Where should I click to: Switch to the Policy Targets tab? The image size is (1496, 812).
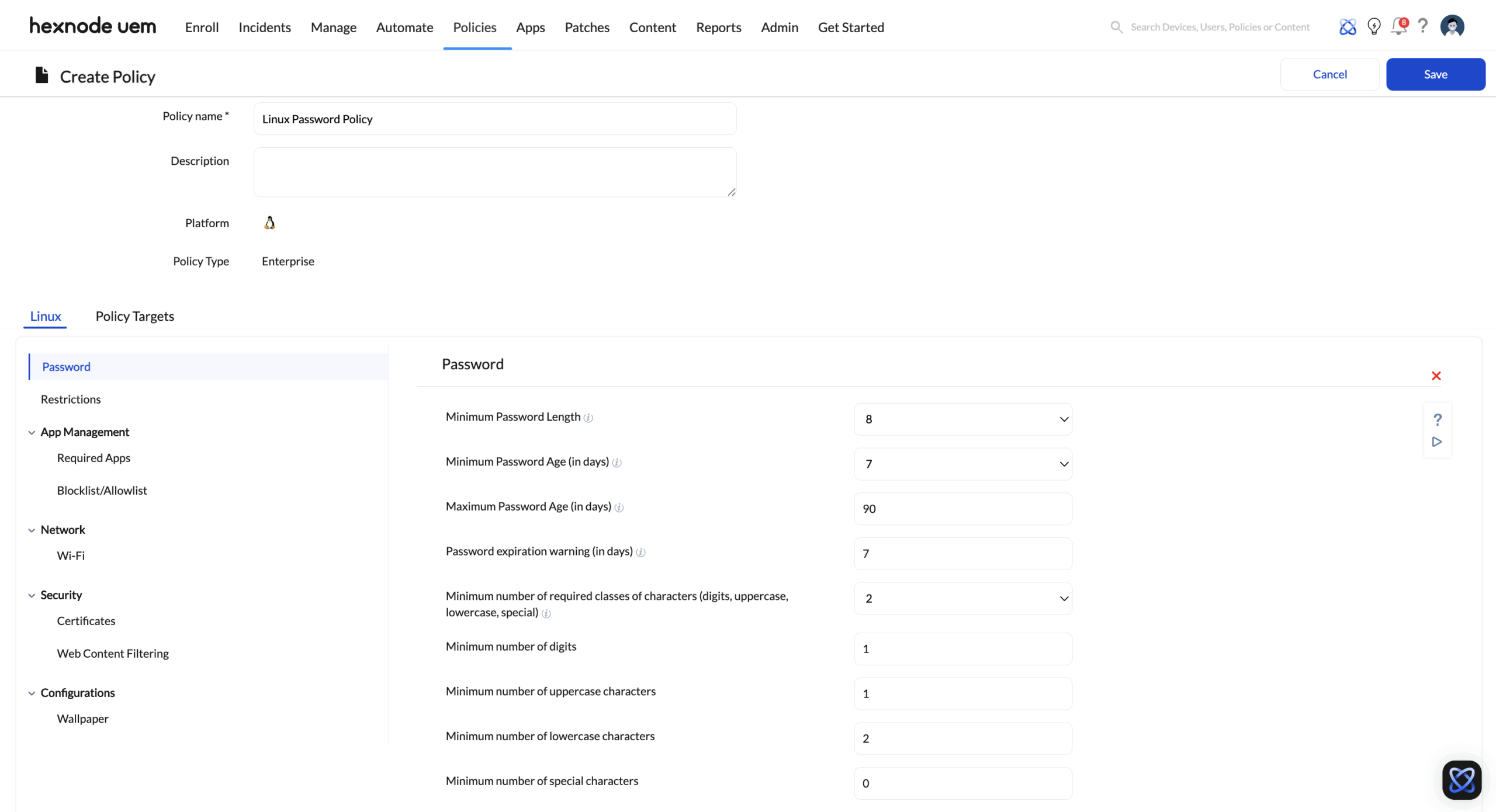(134, 316)
